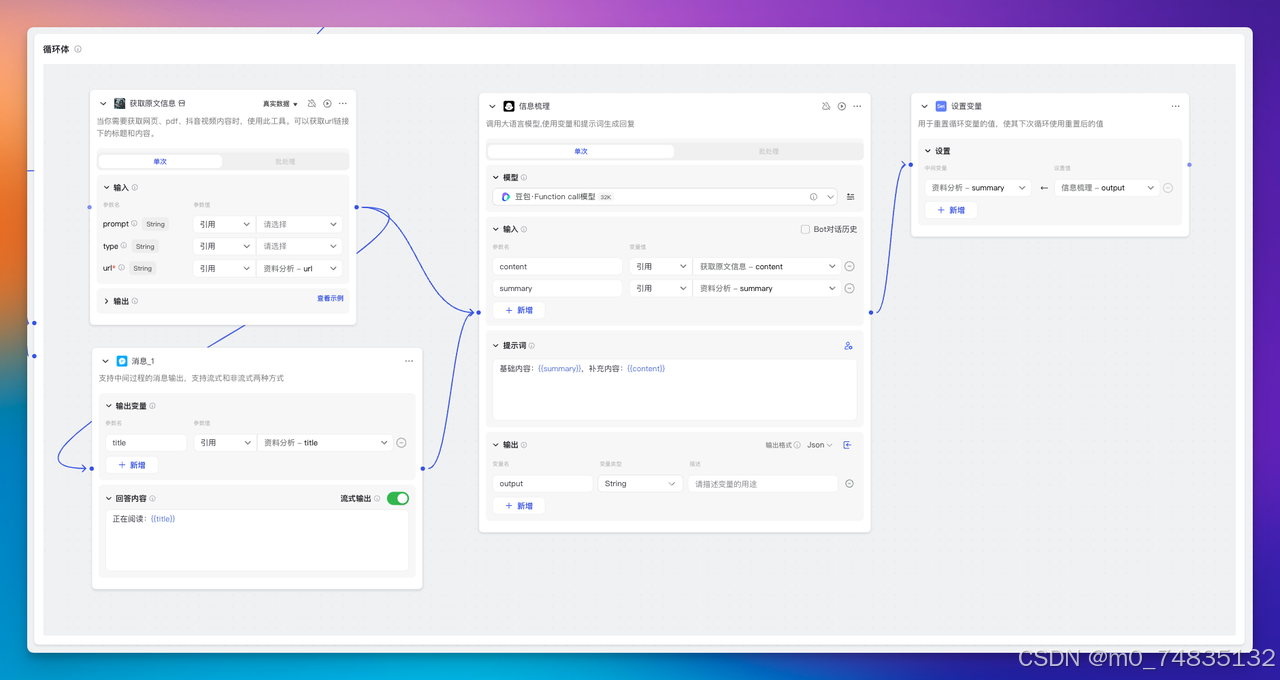The height and width of the screenshot is (680, 1280).
Task: Click 查看示例 link
Action: click(330, 298)
